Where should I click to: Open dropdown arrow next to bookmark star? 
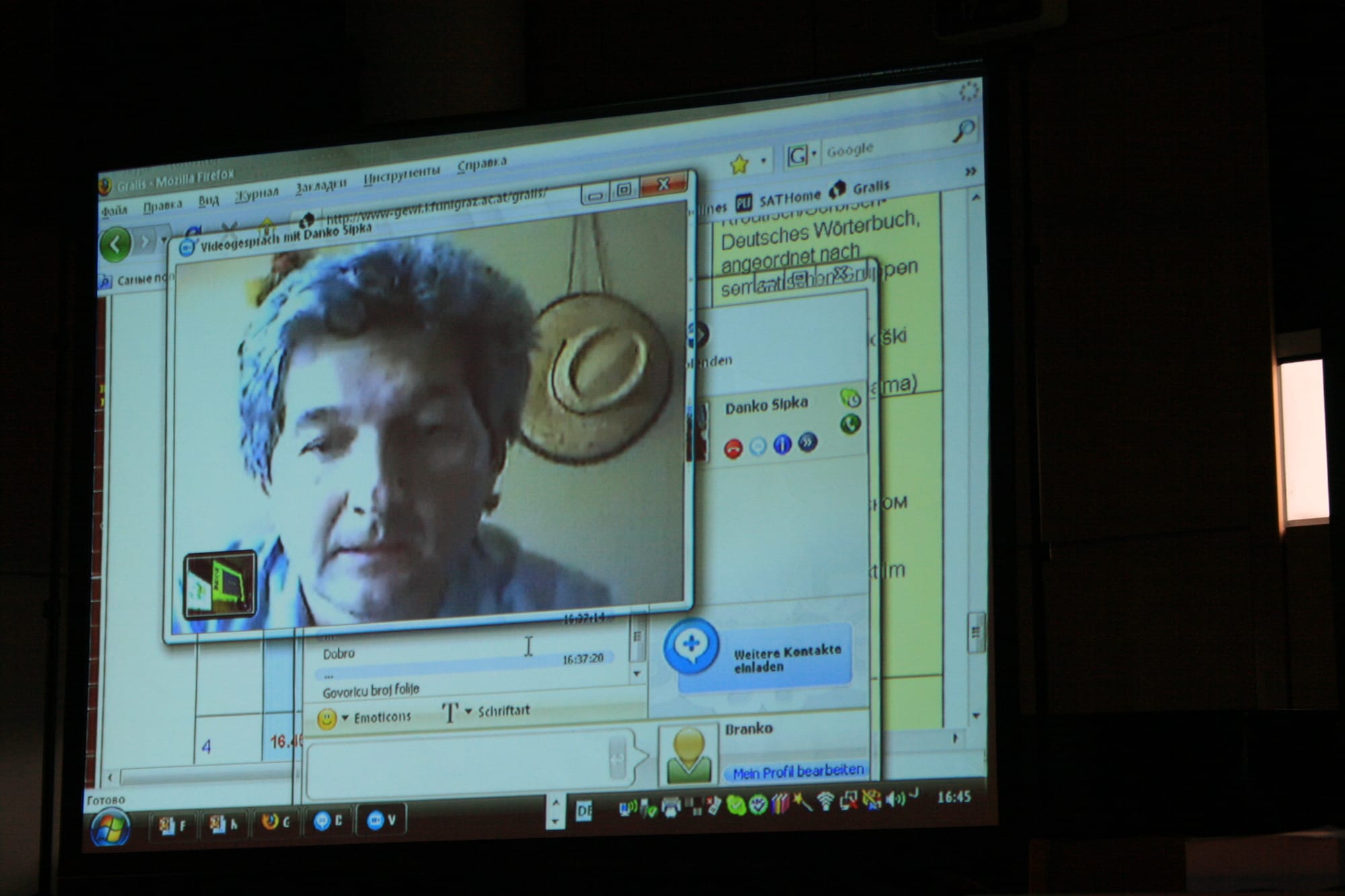tap(763, 161)
